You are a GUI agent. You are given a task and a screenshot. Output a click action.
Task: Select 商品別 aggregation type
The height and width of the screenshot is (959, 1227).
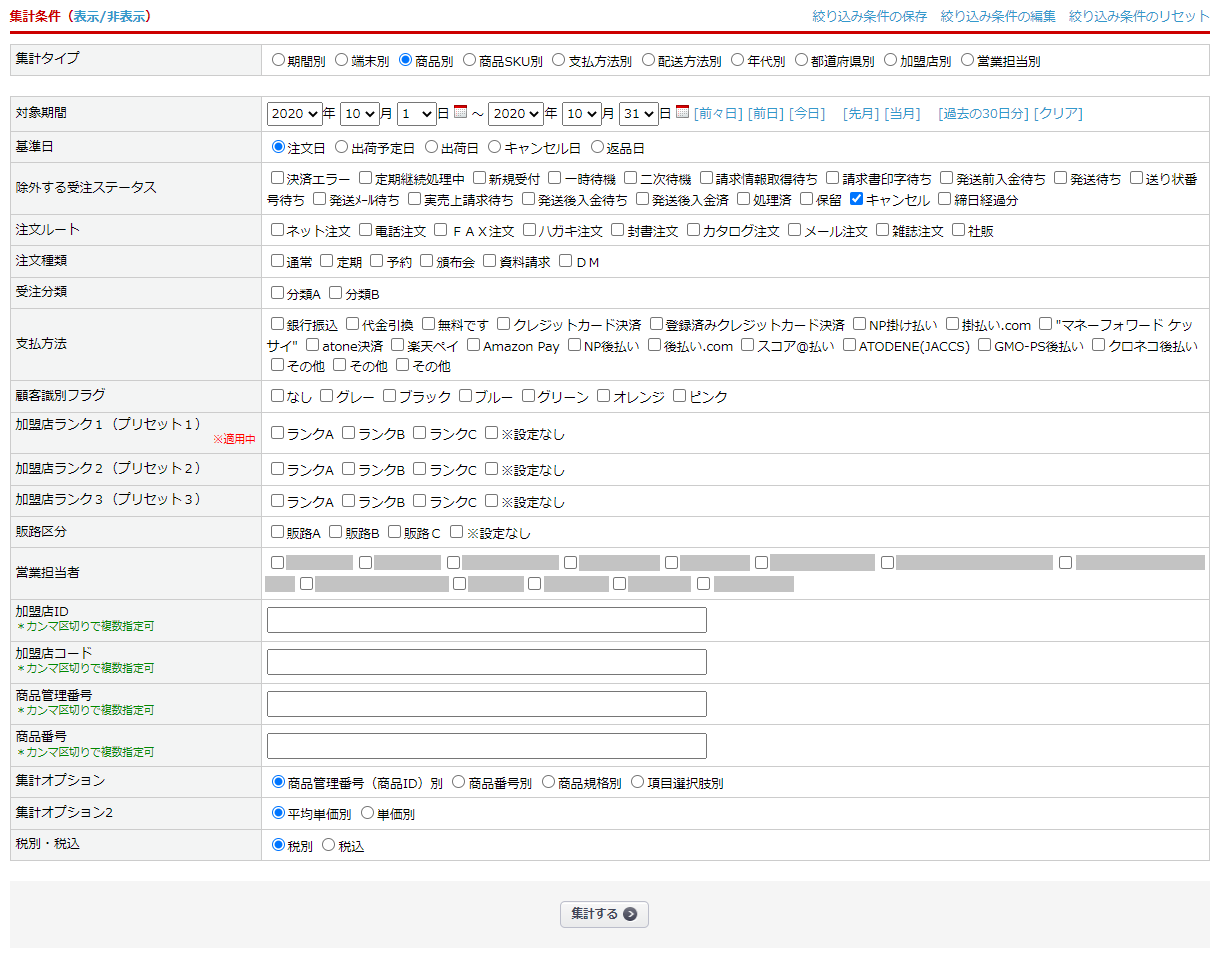coord(406,60)
